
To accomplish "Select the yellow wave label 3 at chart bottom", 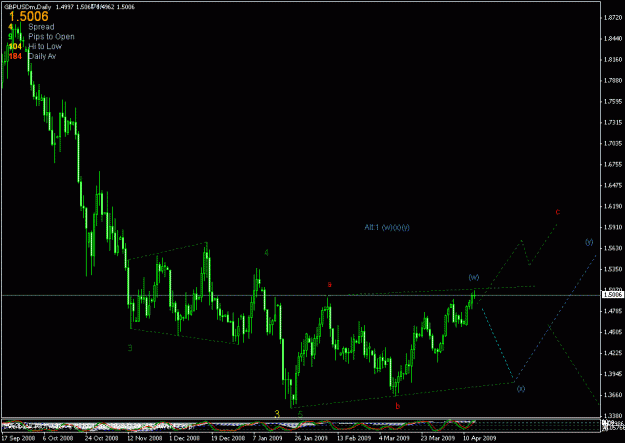I will 277,414.
